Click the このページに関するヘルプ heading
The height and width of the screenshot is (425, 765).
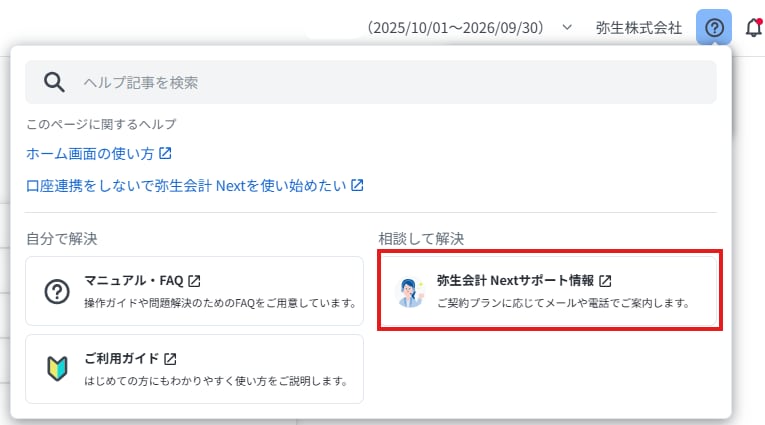click(101, 124)
